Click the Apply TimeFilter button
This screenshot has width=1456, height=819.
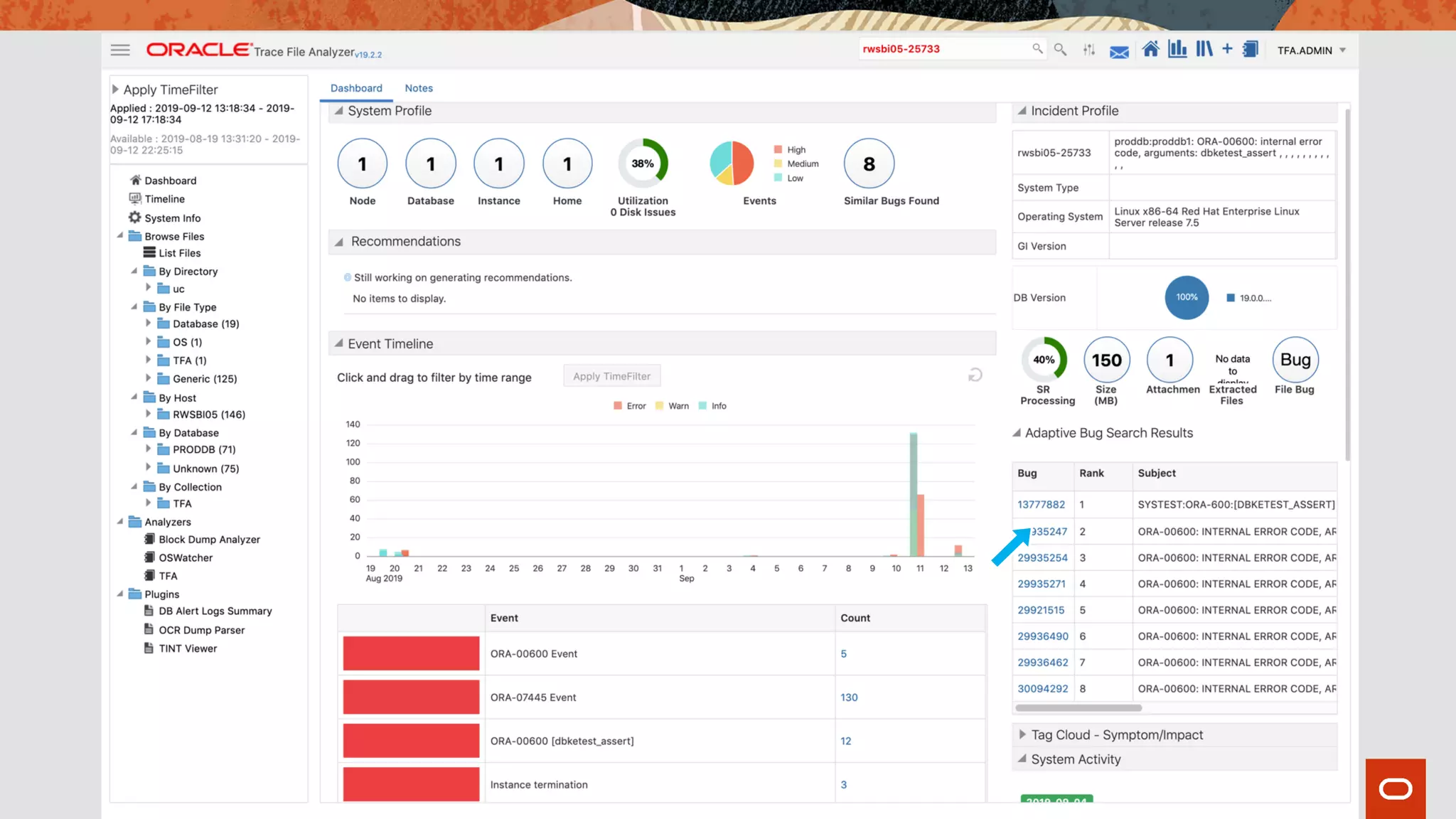(611, 376)
